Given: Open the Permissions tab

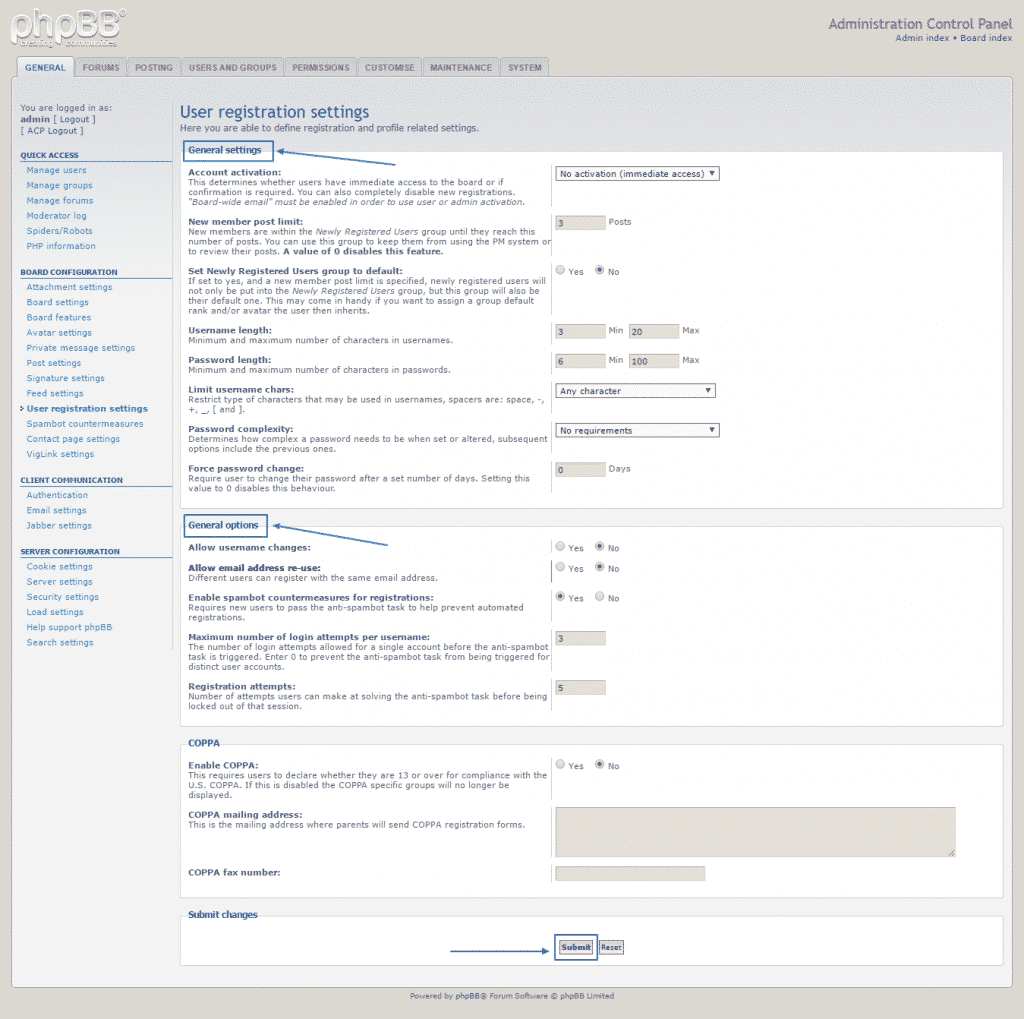Looking at the screenshot, I should (321, 68).
